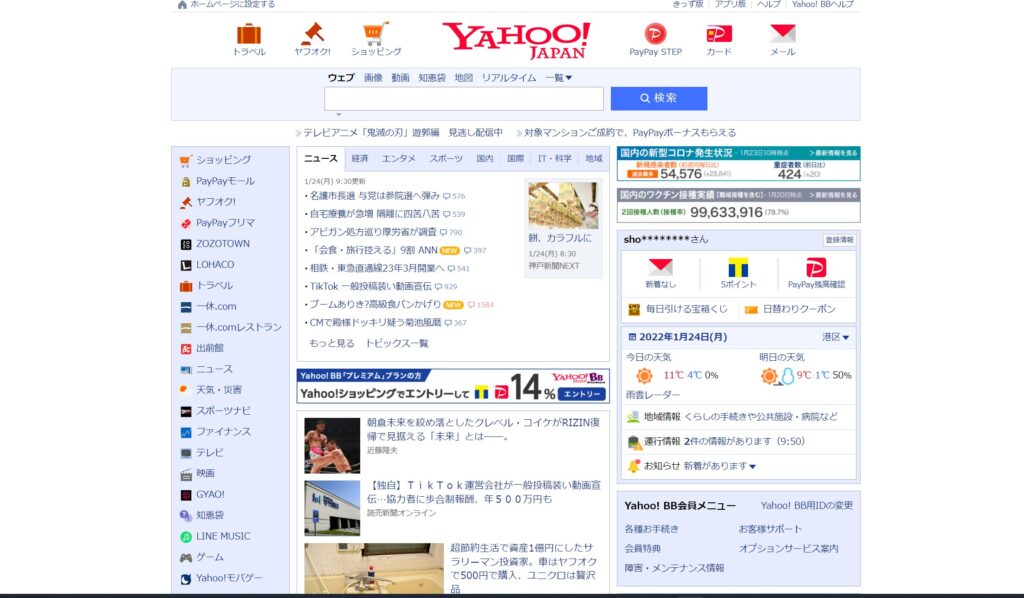
Task: Click the small arrow below the search box
Action: [x=338, y=115]
